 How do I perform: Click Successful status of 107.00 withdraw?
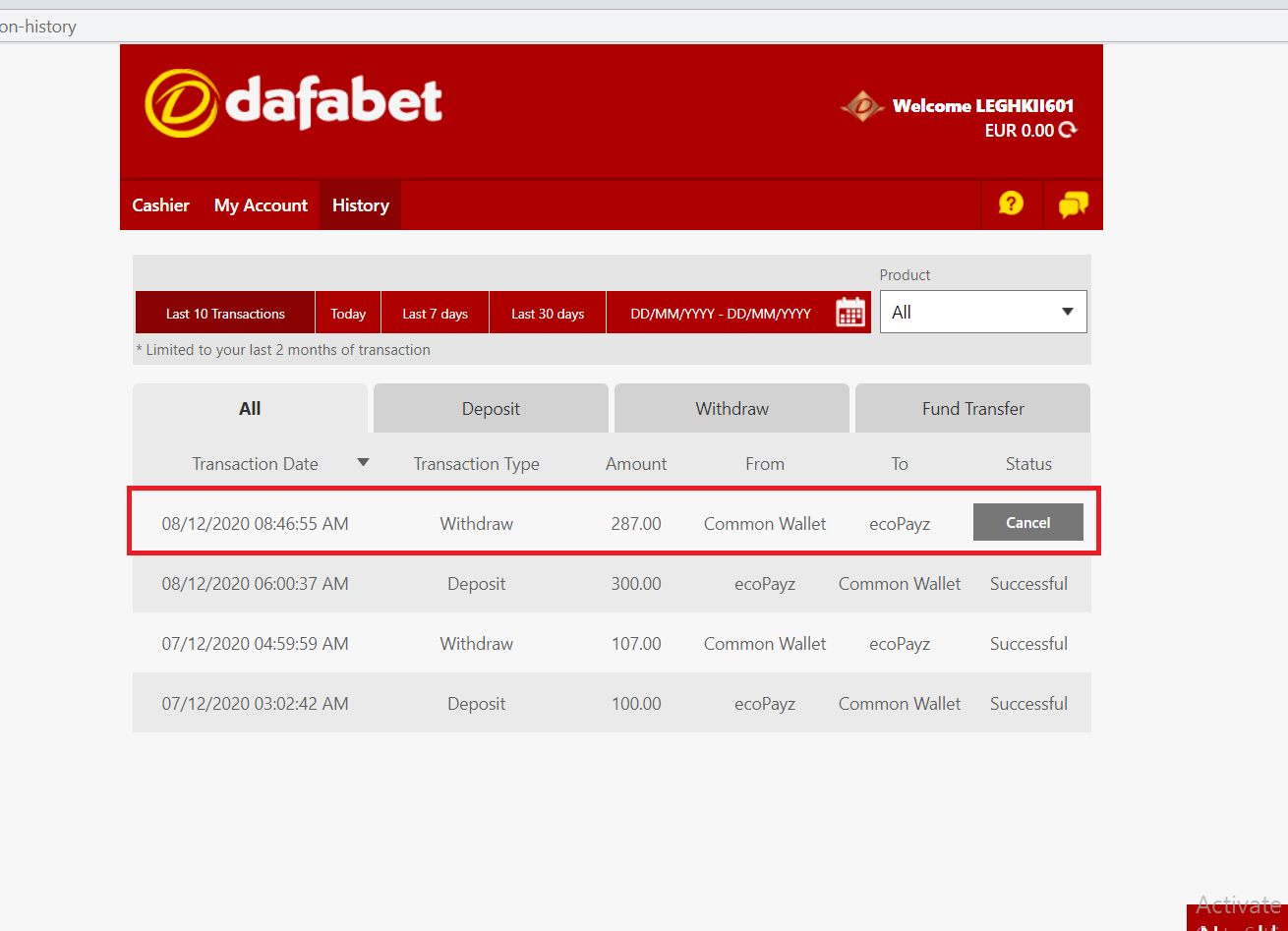(1028, 643)
